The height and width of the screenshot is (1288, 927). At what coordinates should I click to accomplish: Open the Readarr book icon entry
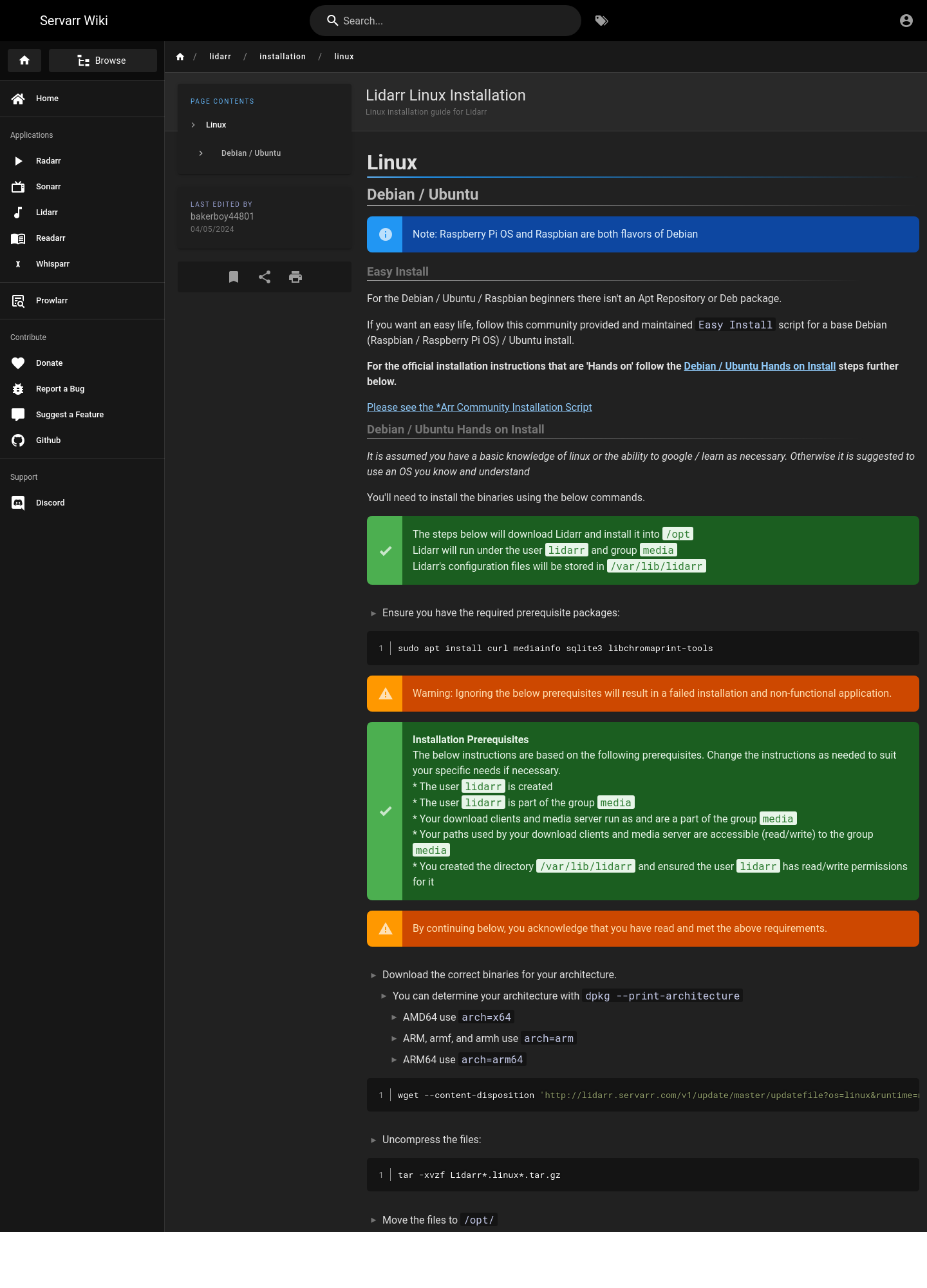coord(18,238)
